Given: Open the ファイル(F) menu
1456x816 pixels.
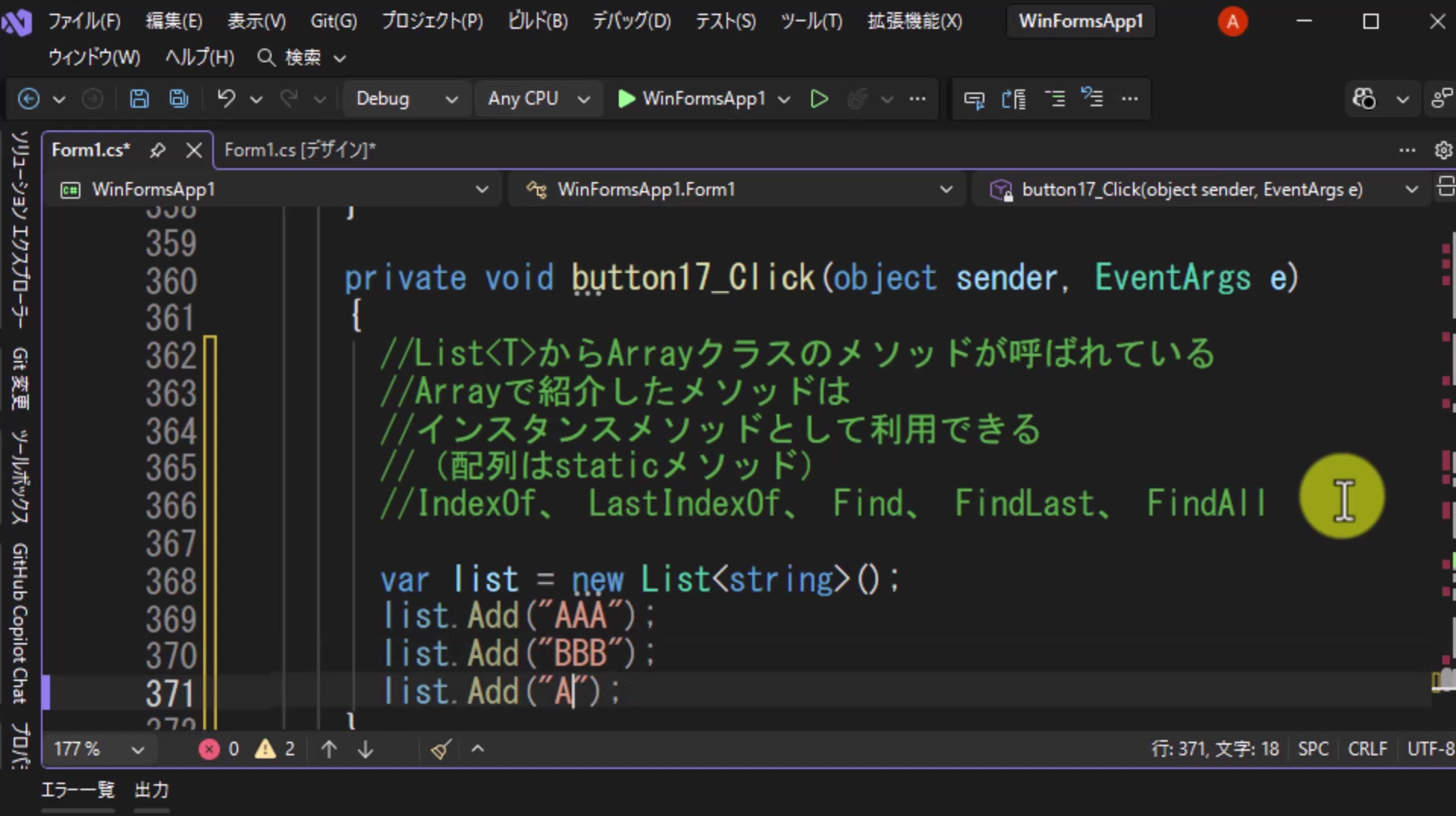Looking at the screenshot, I should (84, 21).
